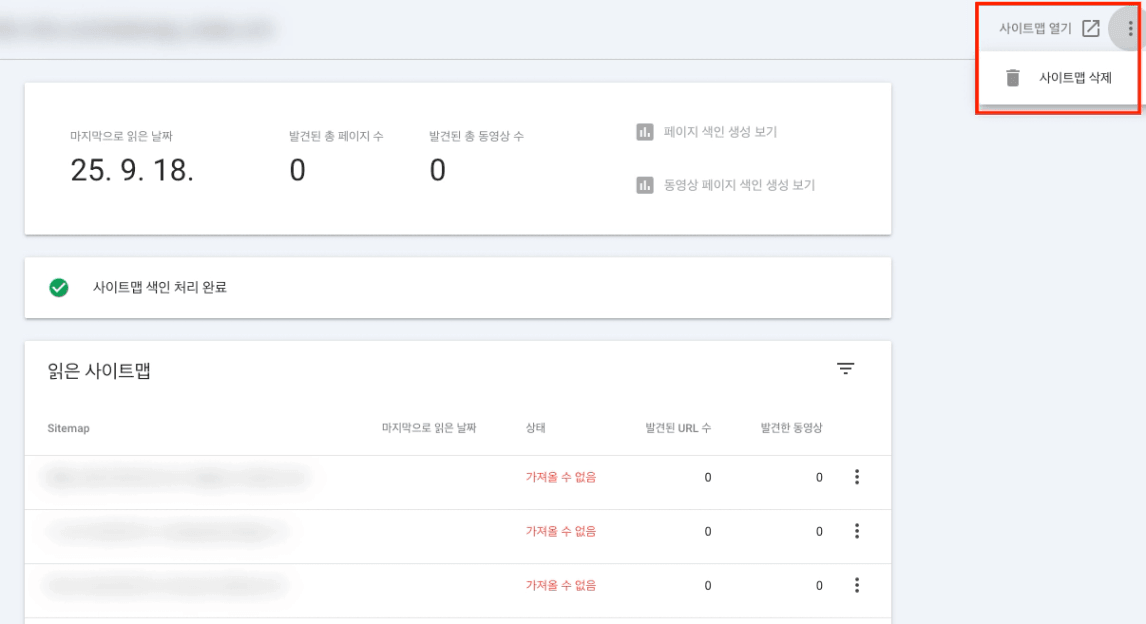This screenshot has width=1146, height=624.
Task: Click the trash icon for 사이트맵 삭제
Action: pos(1013,77)
